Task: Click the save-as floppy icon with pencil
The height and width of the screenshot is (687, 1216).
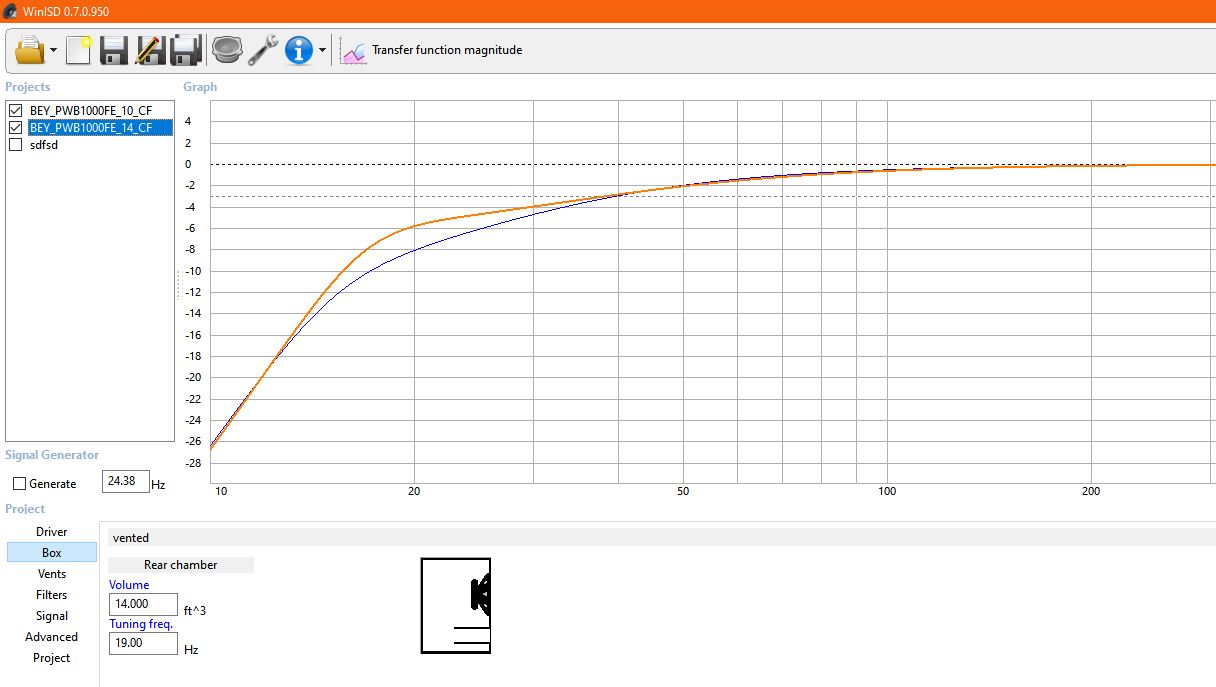Action: (150, 50)
